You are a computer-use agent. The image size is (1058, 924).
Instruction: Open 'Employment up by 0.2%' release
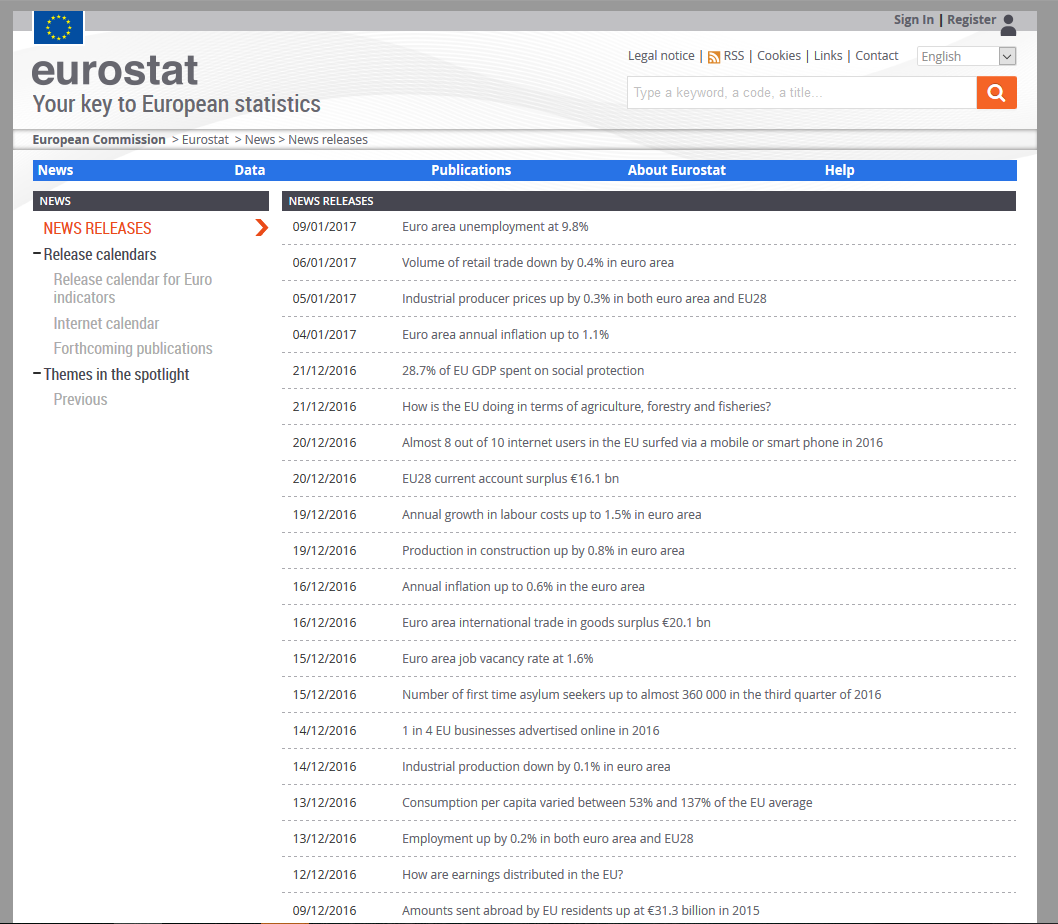(547, 838)
